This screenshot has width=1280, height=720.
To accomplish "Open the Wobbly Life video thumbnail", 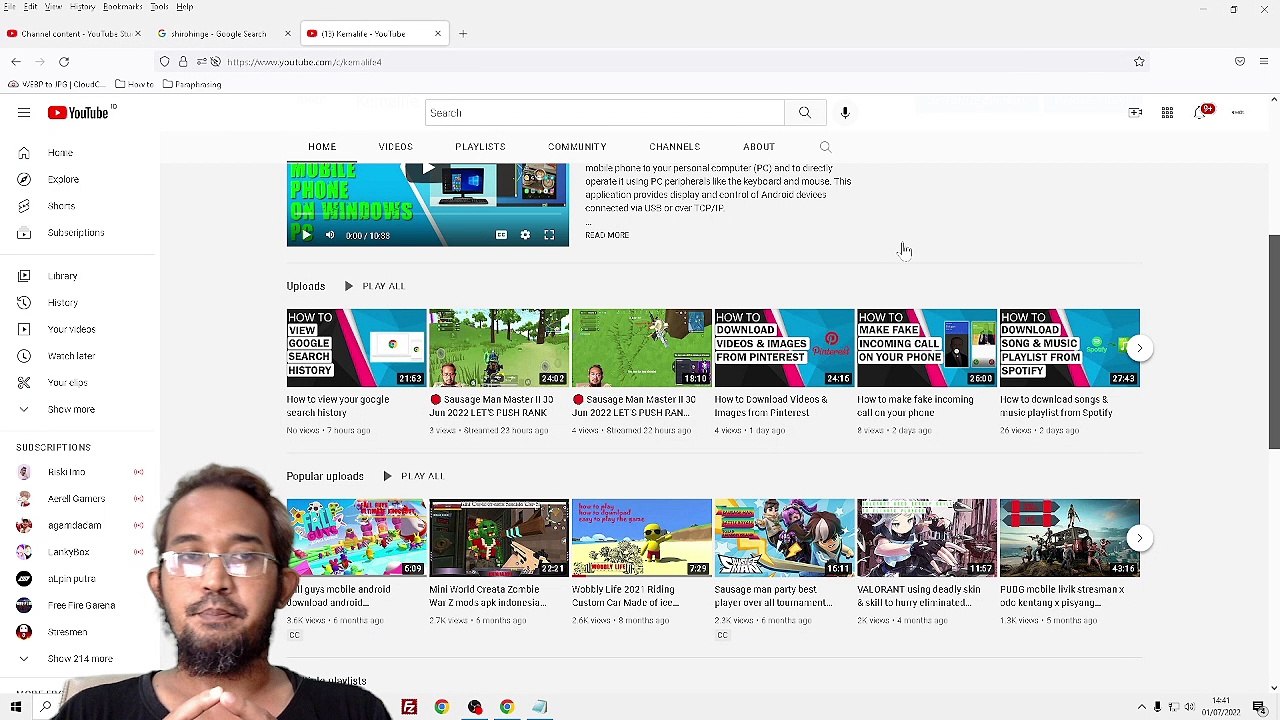I will (x=642, y=538).
